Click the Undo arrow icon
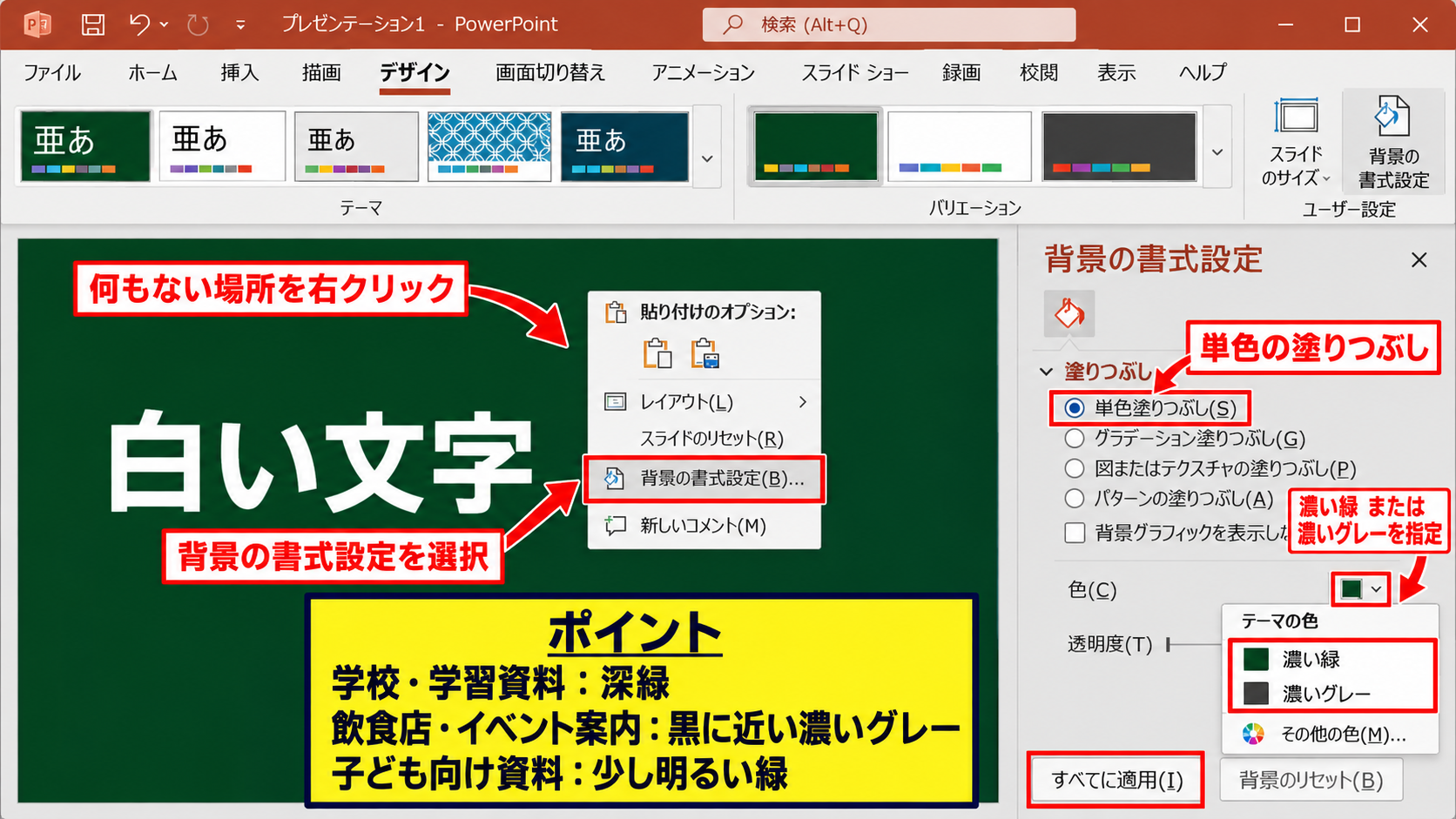 pos(139,23)
